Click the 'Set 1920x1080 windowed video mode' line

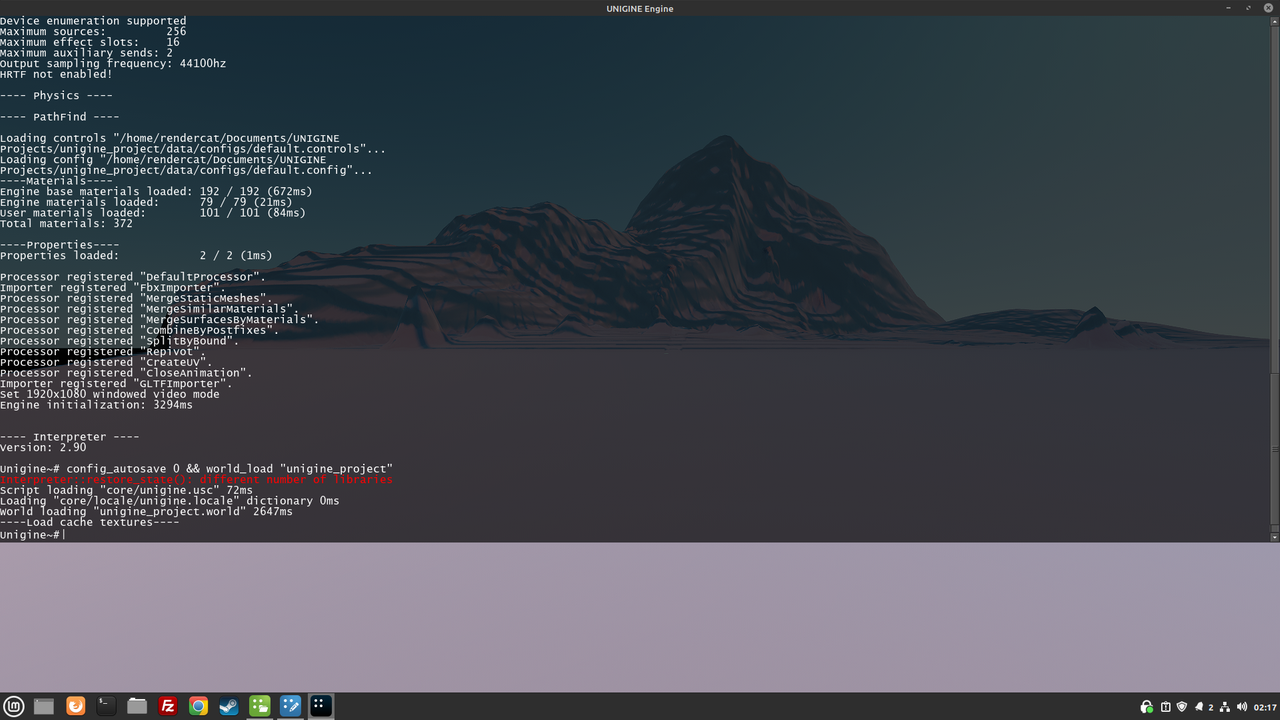(110, 394)
